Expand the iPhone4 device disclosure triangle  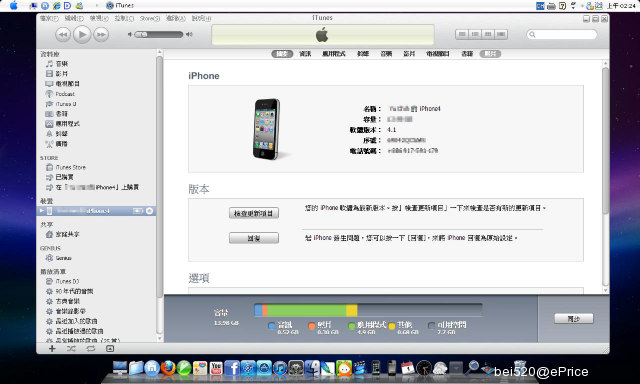pyautogui.click(x=41, y=211)
